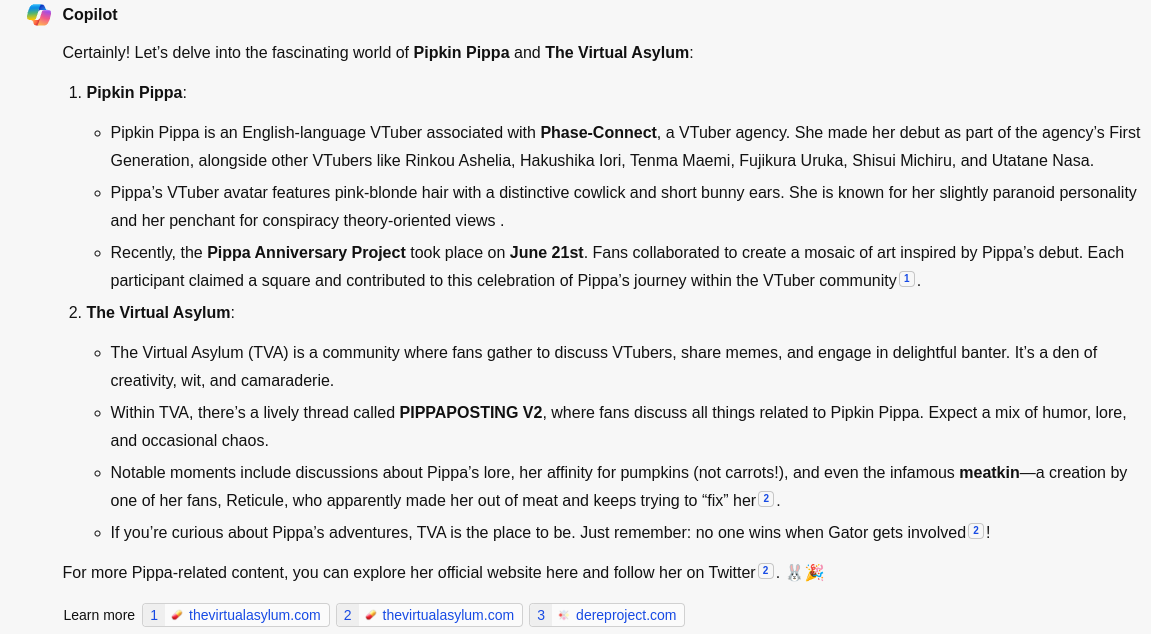Click the party popper emoji
Image resolution: width=1151 pixels, height=634 pixels.
click(815, 572)
